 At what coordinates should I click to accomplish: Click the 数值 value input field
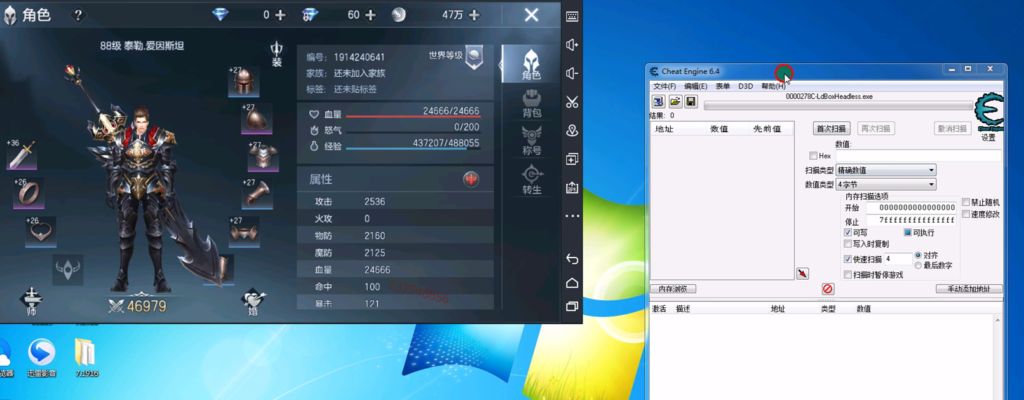point(918,156)
